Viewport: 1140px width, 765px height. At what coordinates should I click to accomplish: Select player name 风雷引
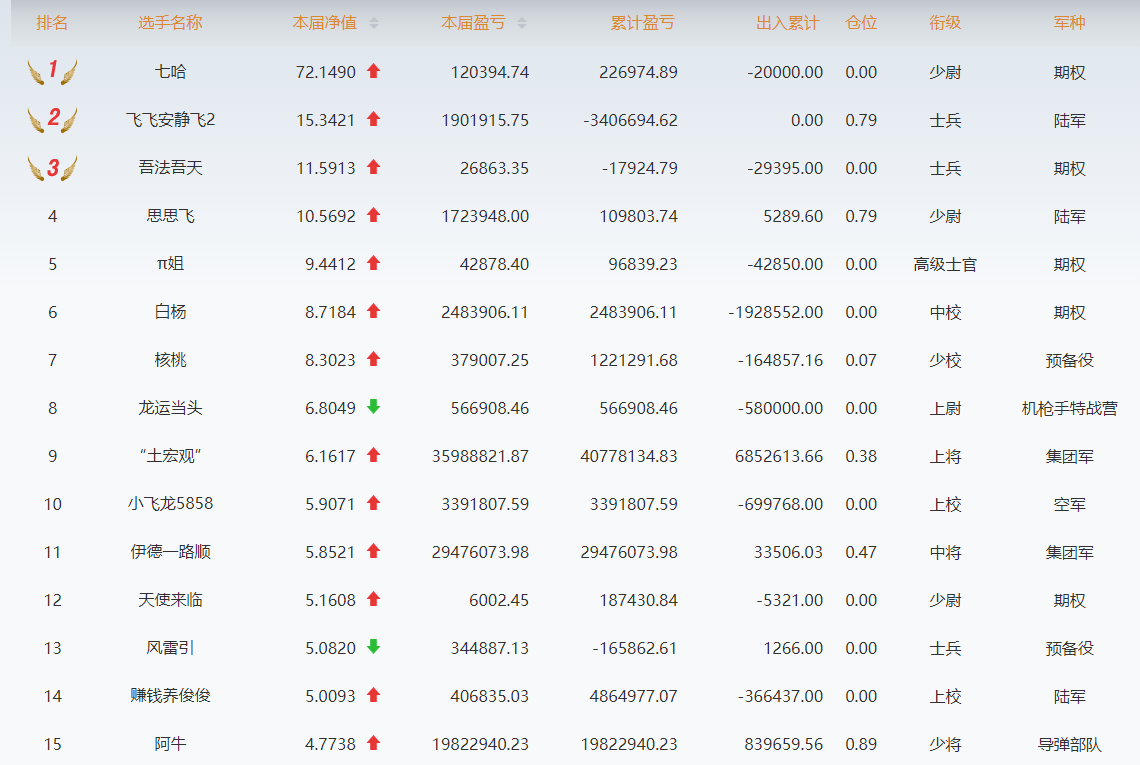tap(170, 647)
